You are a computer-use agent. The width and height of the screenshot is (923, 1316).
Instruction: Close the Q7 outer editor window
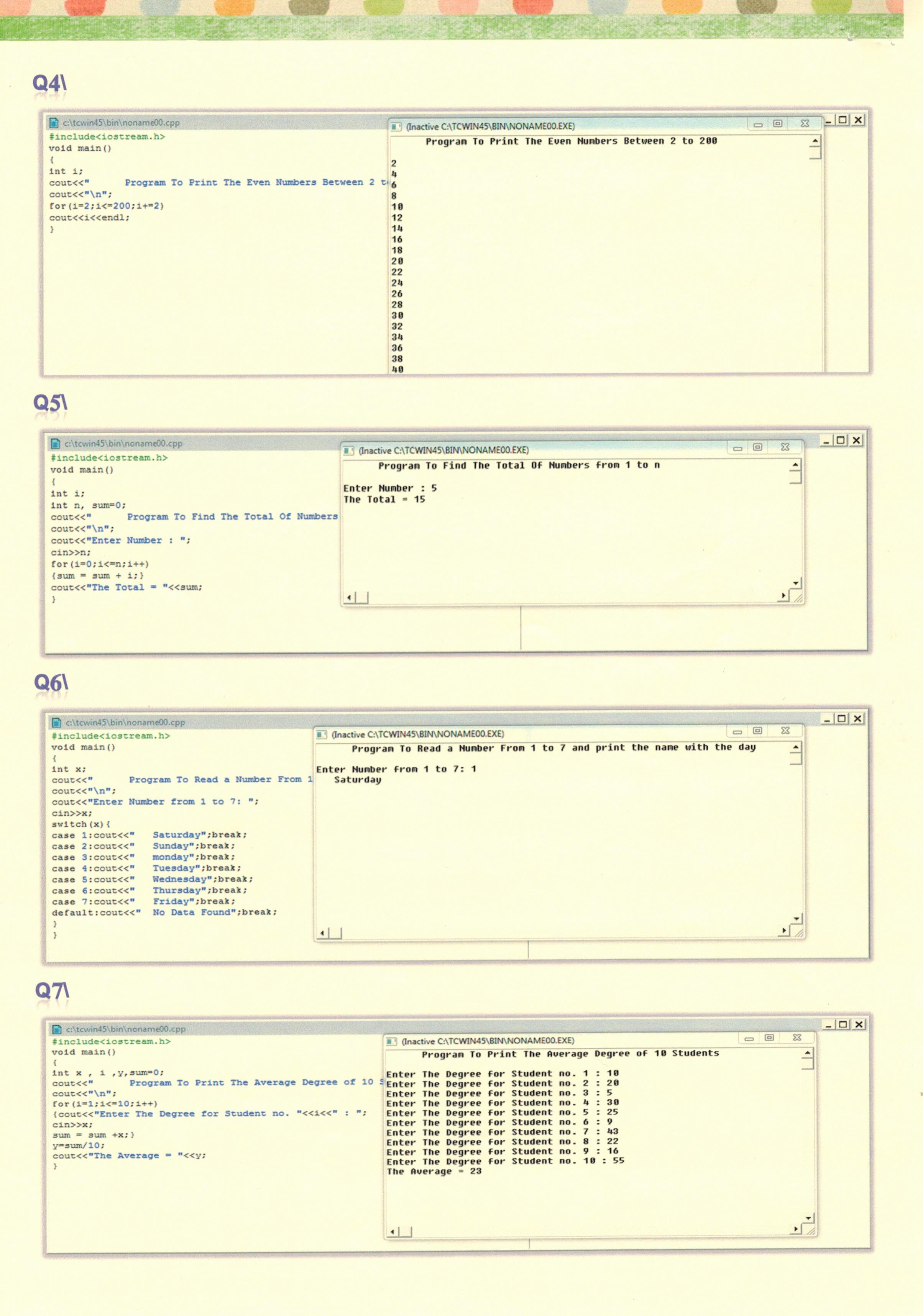(858, 1024)
